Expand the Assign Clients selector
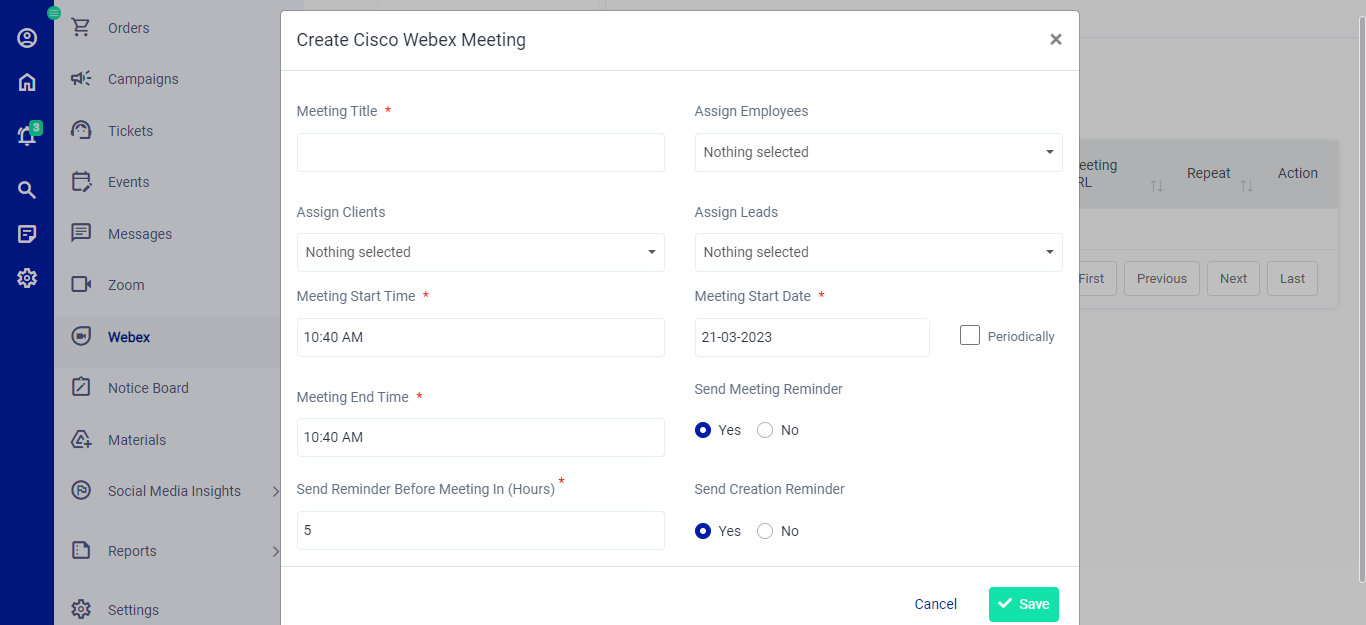 click(x=480, y=252)
